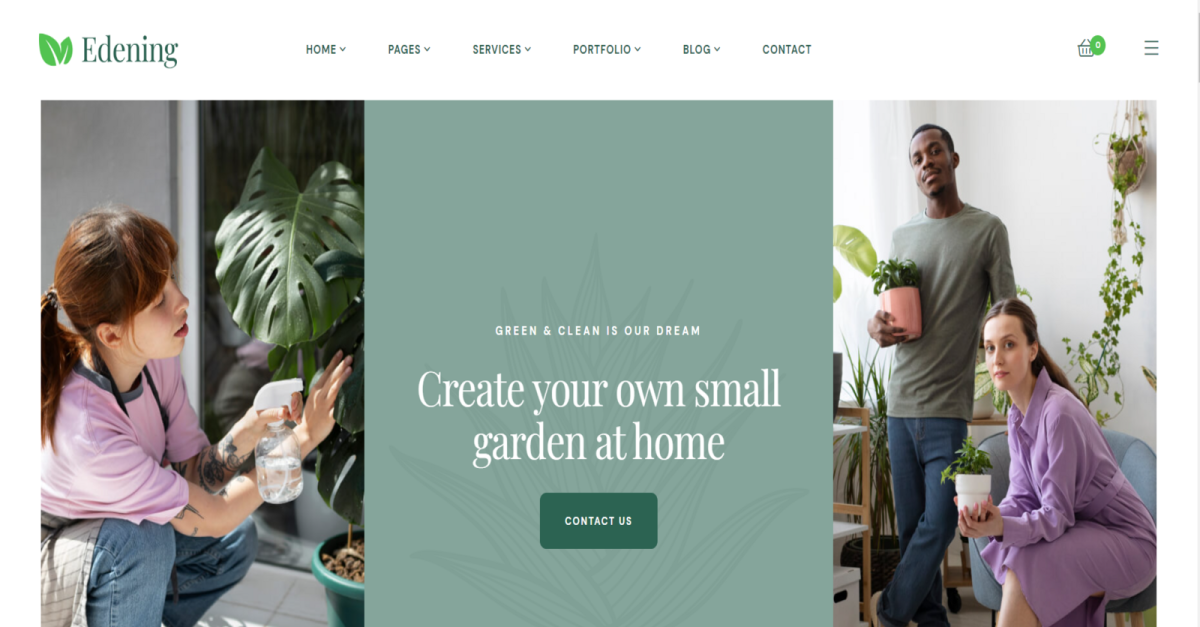
Task: Select the SERVICES navigation item
Action: 497,49
